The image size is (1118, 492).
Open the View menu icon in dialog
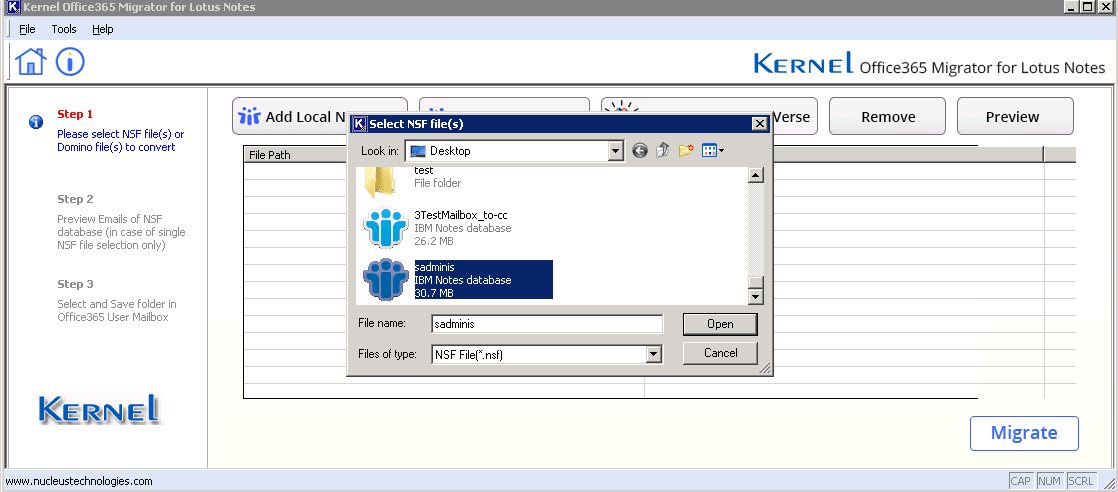712,150
